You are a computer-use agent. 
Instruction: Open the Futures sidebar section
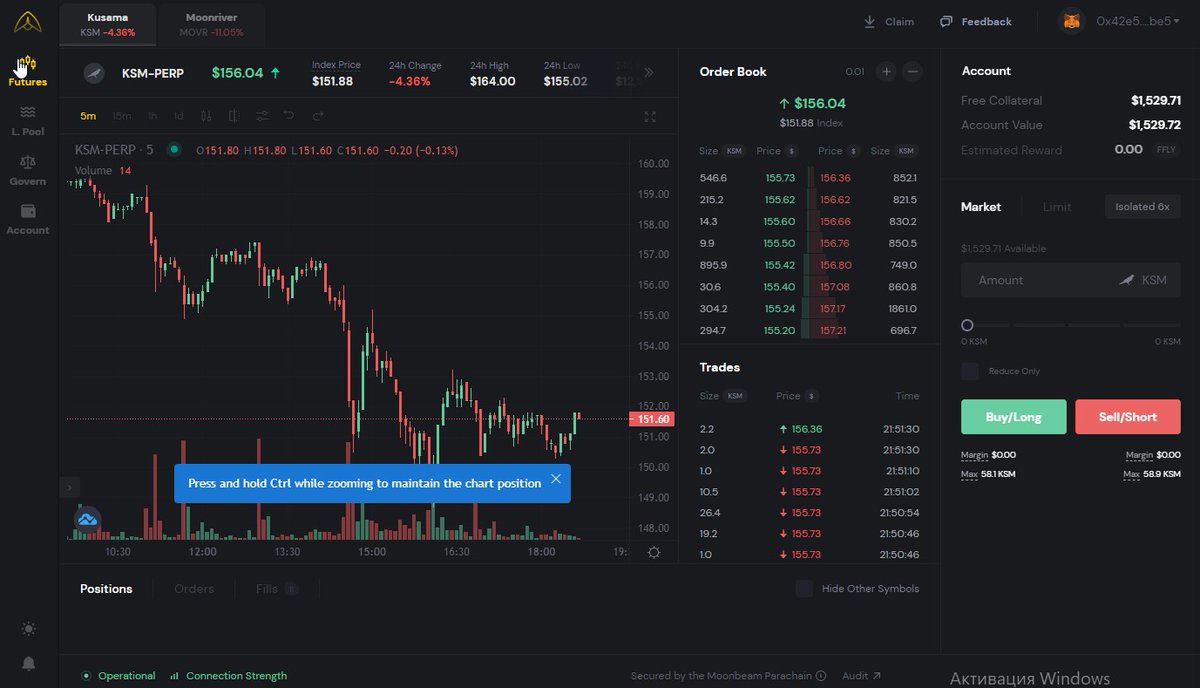tap(27, 71)
